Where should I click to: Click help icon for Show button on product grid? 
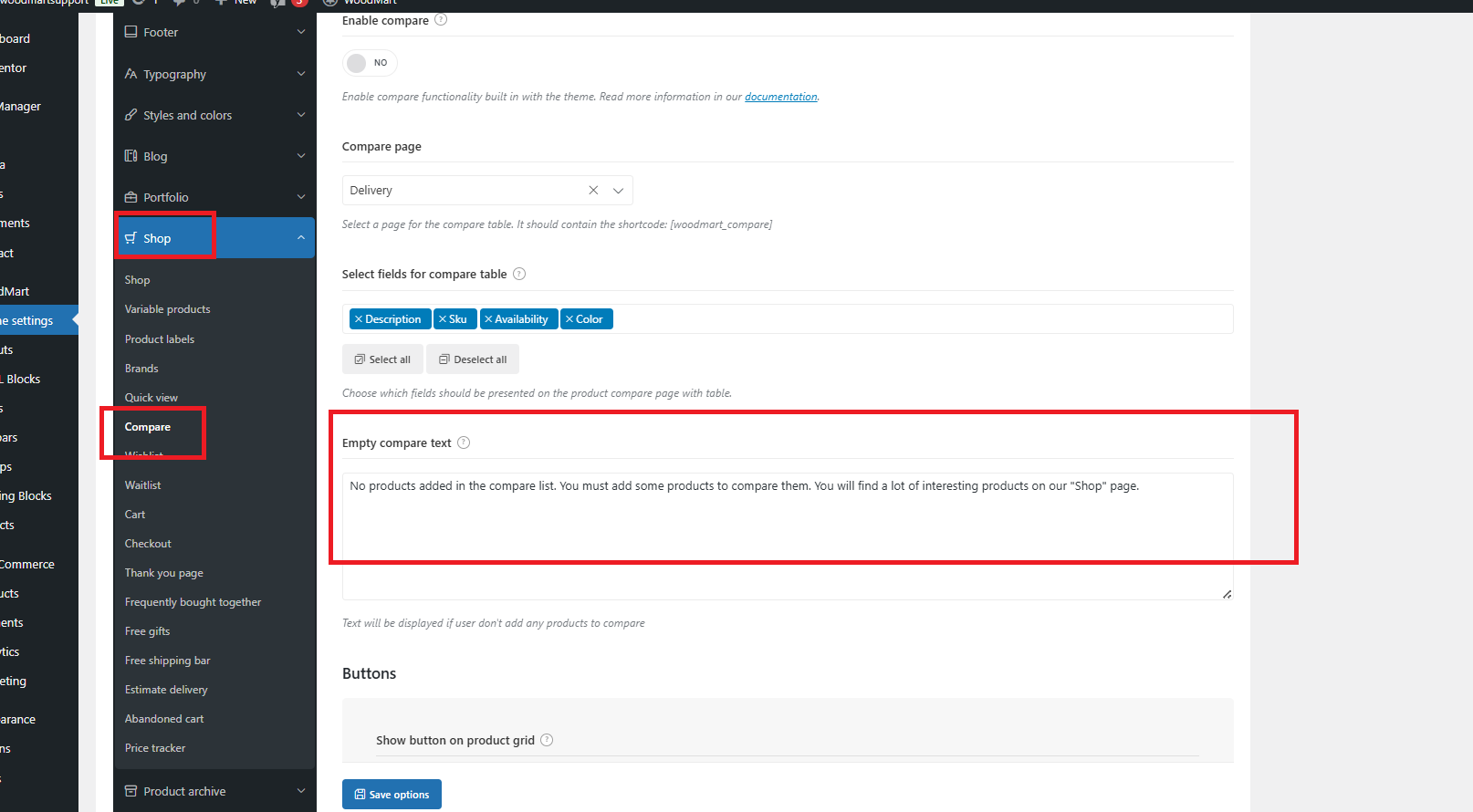point(547,740)
